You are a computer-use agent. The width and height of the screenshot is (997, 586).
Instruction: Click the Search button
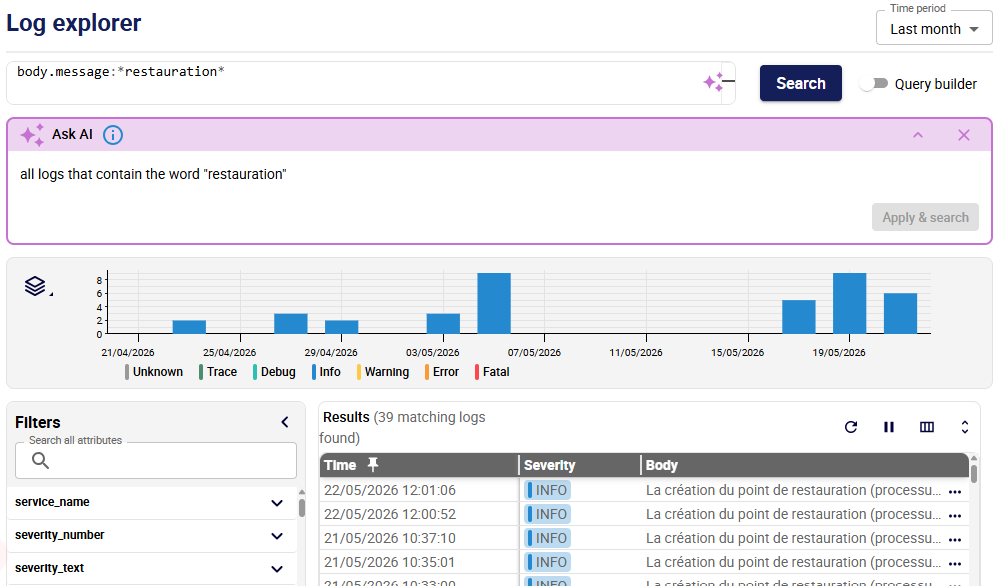pos(801,83)
